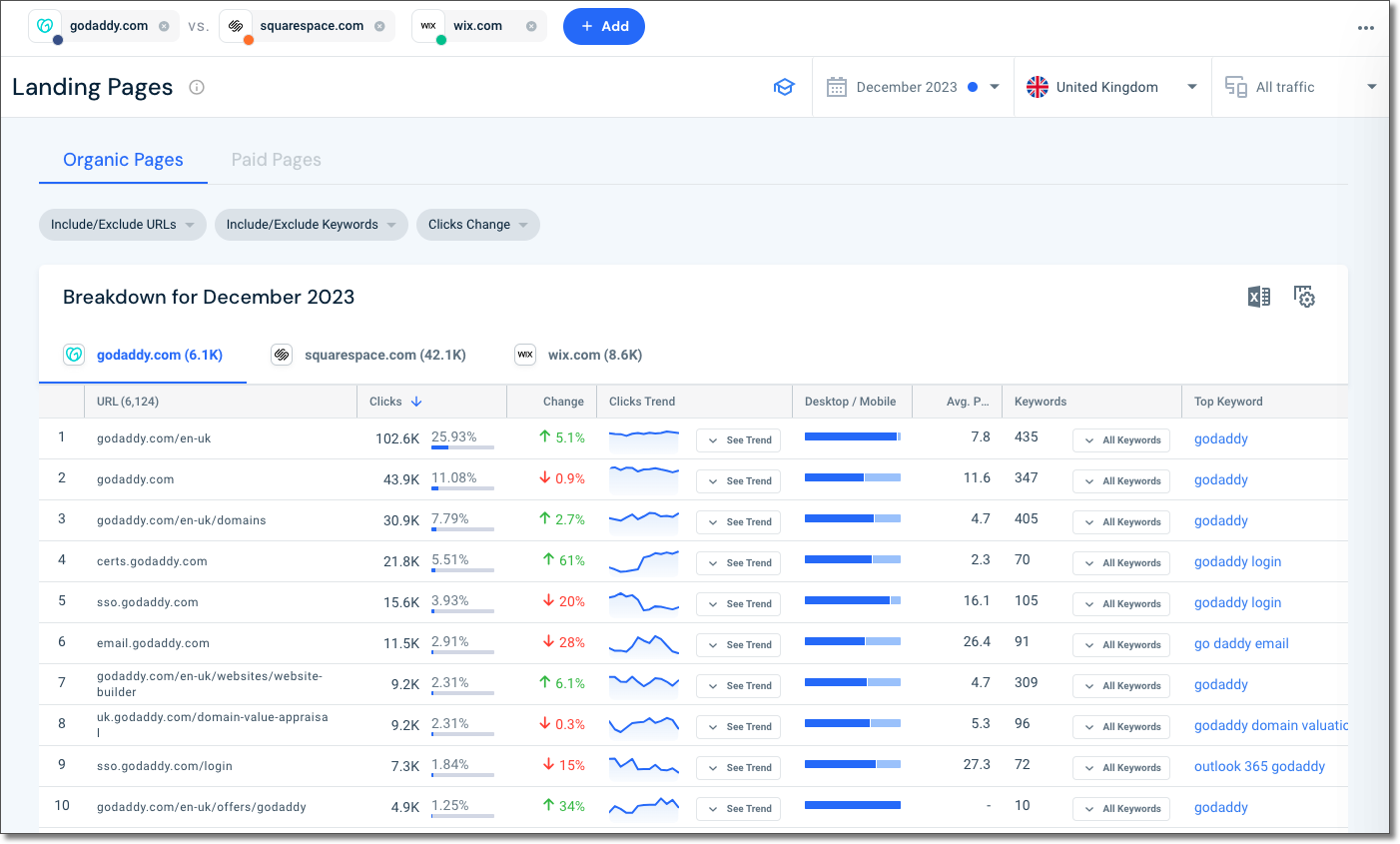Click the wix.com logo in top bar
This screenshot has width=1400, height=844.
tap(428, 26)
